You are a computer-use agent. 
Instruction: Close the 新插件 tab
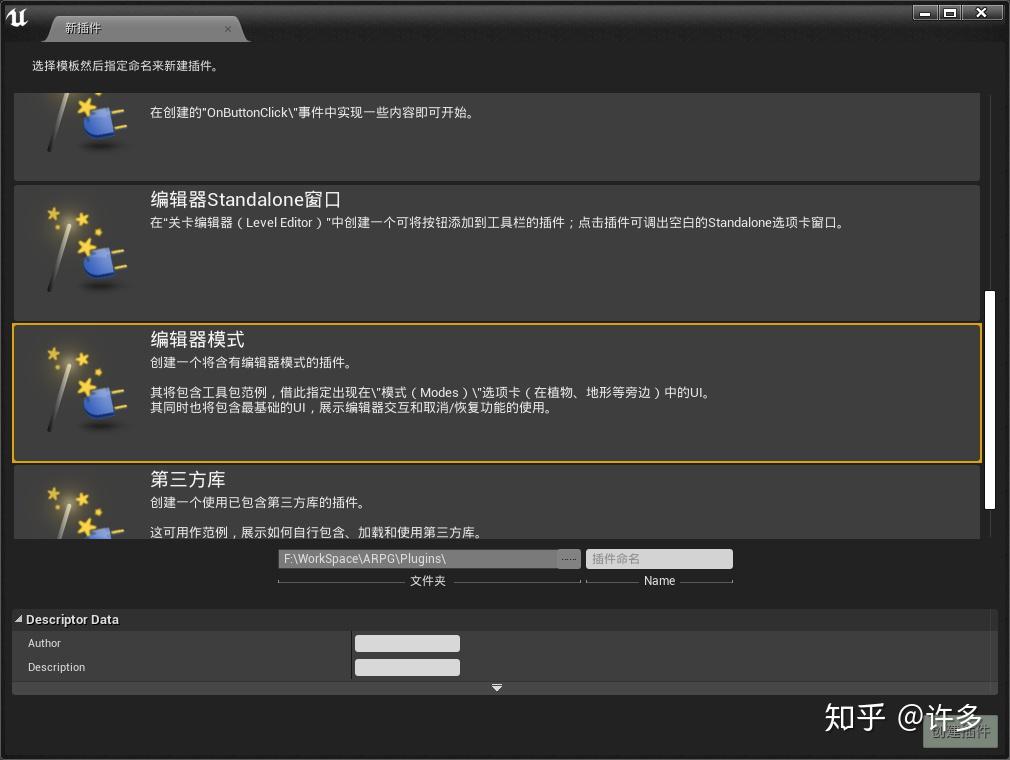(x=228, y=28)
